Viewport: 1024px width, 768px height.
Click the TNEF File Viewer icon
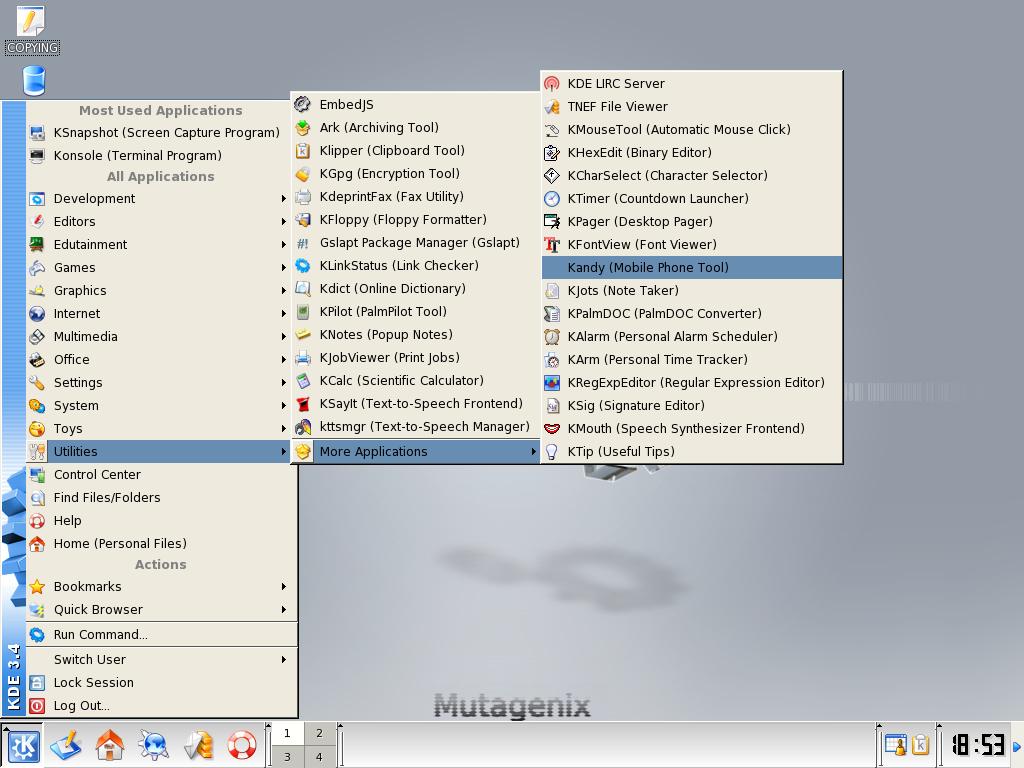click(552, 106)
